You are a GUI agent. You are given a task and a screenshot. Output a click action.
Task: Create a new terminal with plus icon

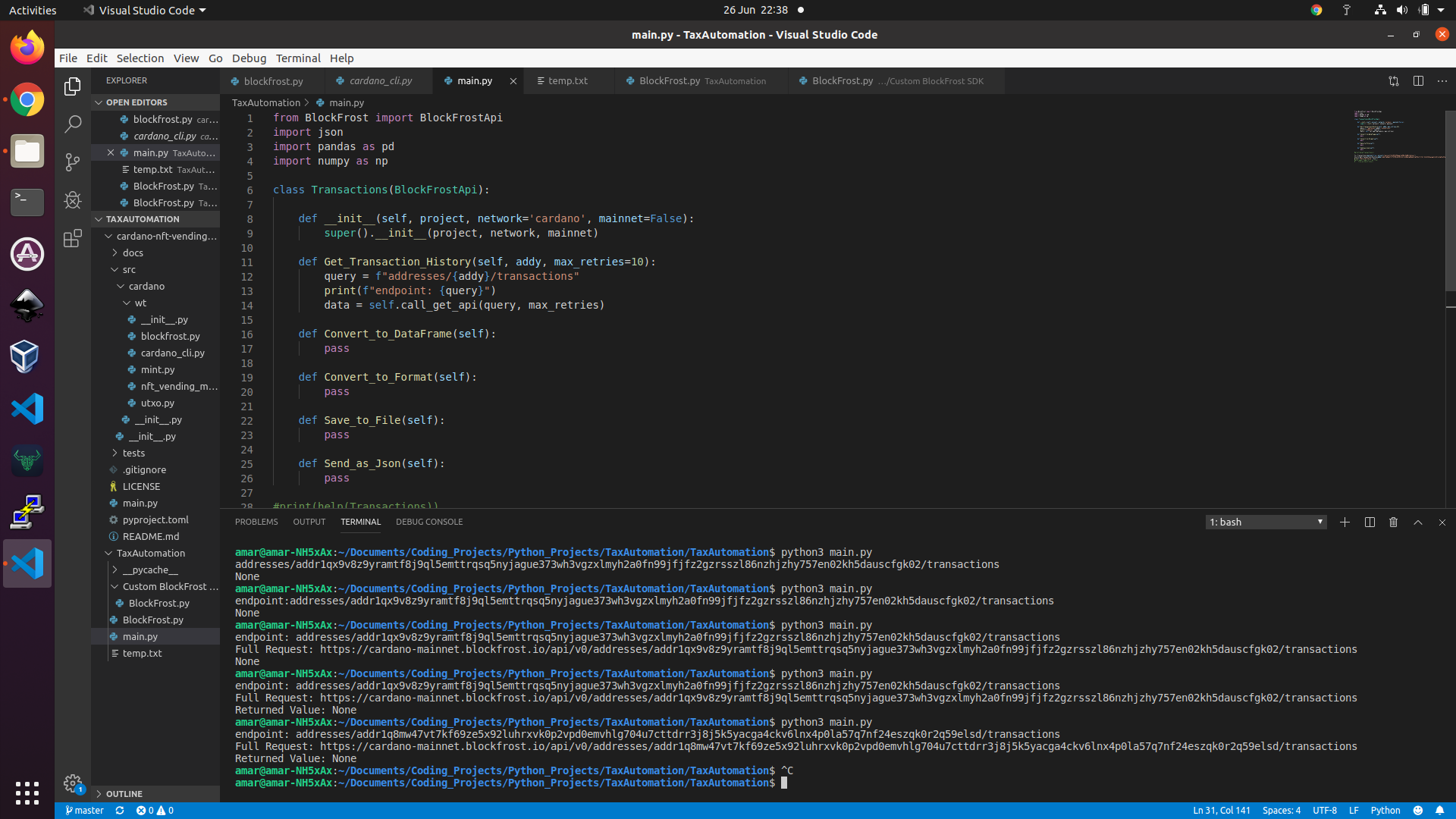[1345, 522]
